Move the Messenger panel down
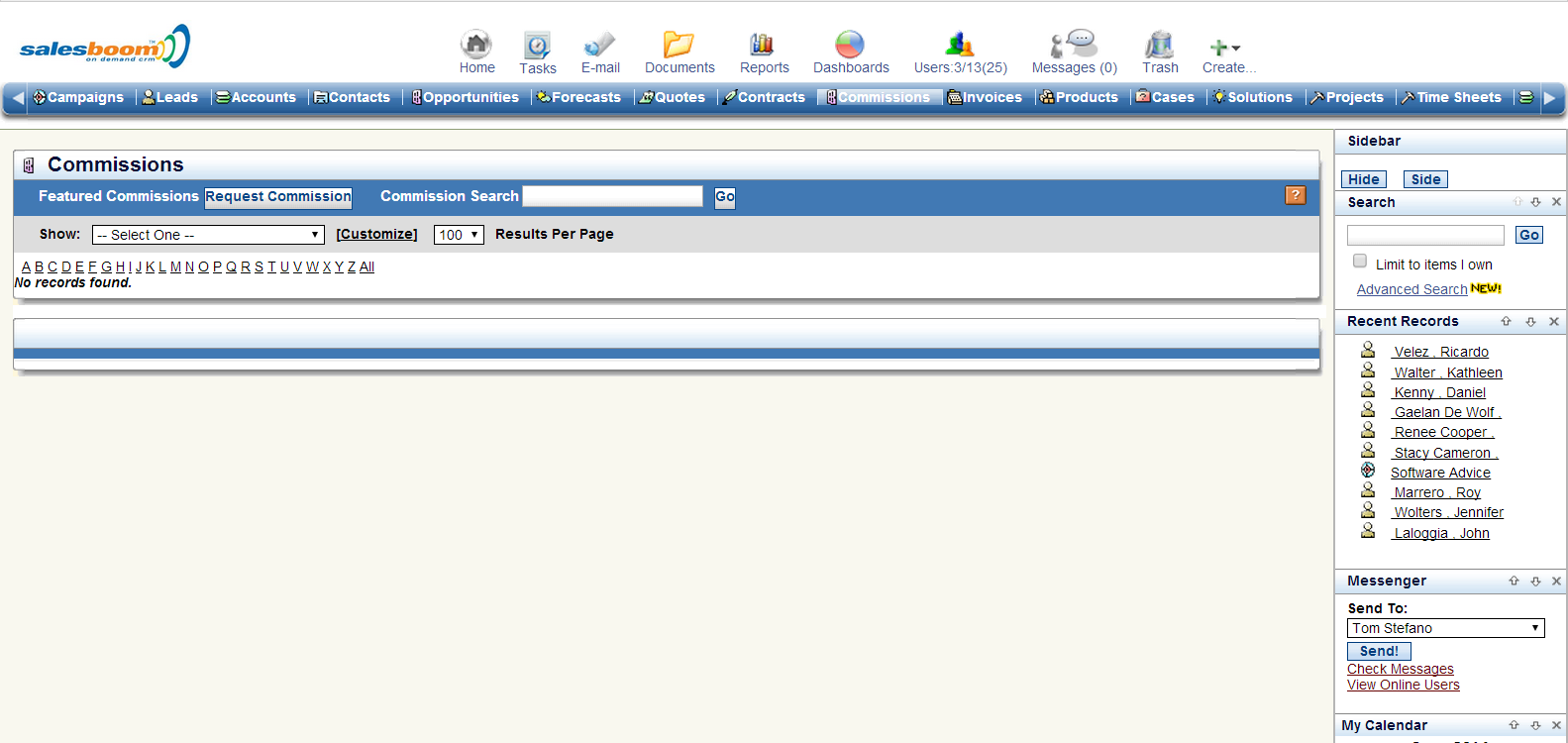The width and height of the screenshot is (1568, 743). click(x=1535, y=582)
